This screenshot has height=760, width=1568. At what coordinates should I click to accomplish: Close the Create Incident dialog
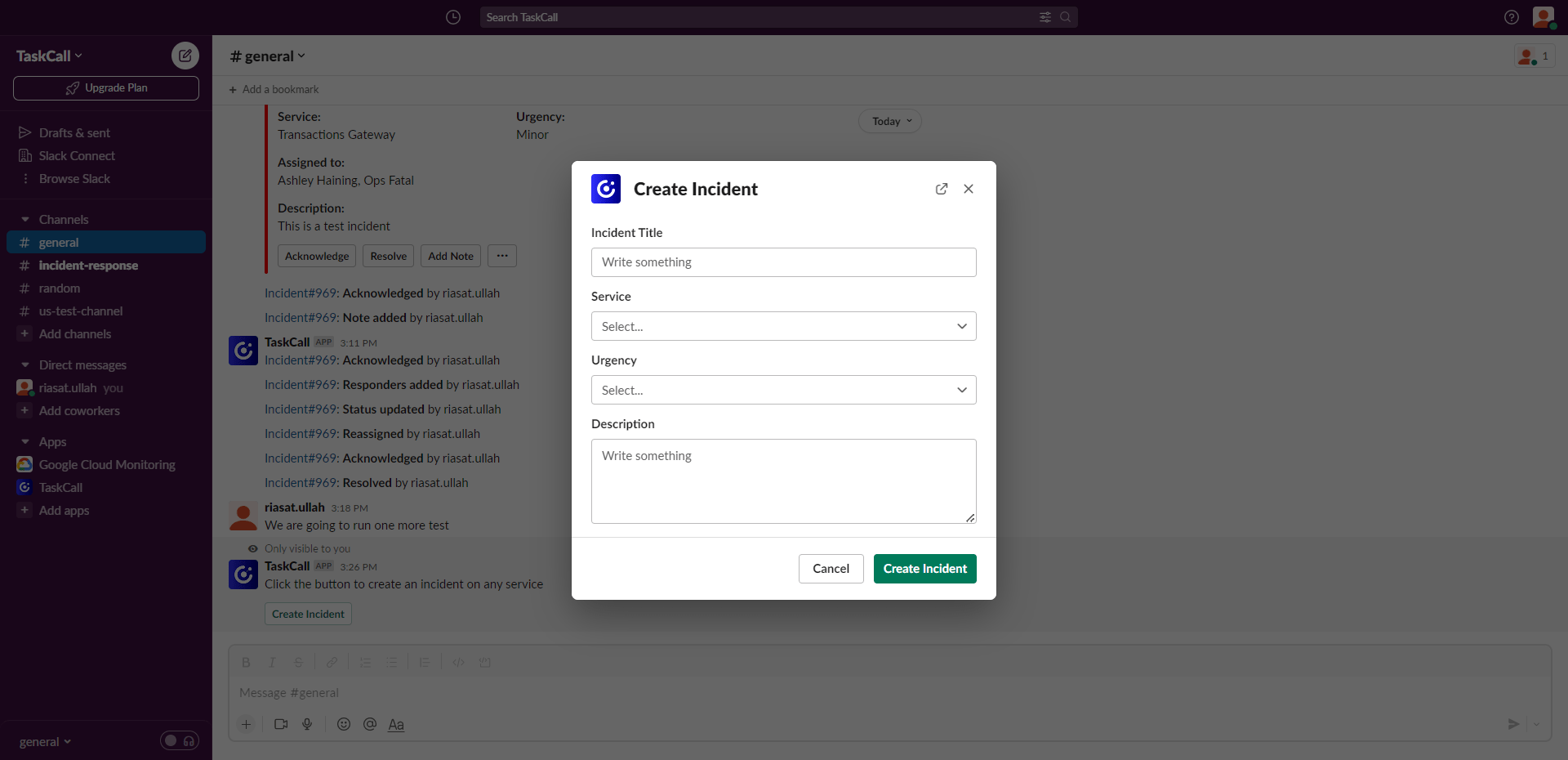click(969, 189)
